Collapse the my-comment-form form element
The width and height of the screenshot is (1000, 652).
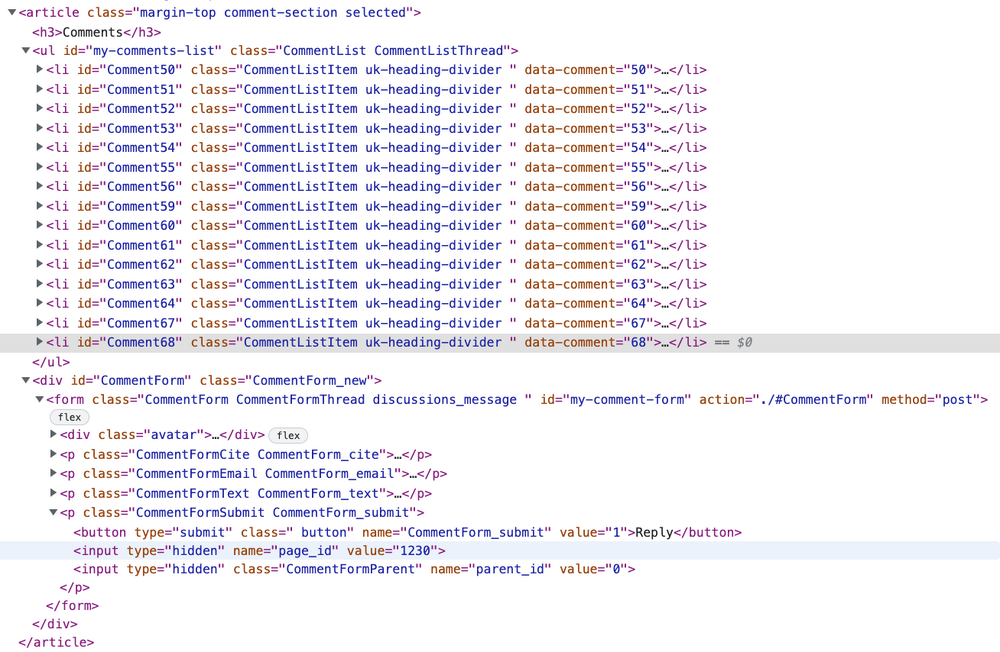click(40, 400)
